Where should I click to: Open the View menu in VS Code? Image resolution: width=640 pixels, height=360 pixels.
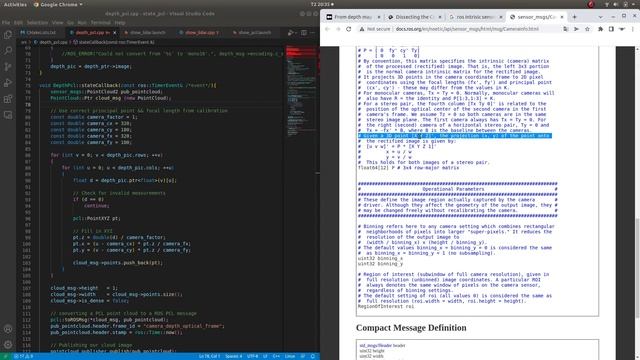tap(58, 23)
